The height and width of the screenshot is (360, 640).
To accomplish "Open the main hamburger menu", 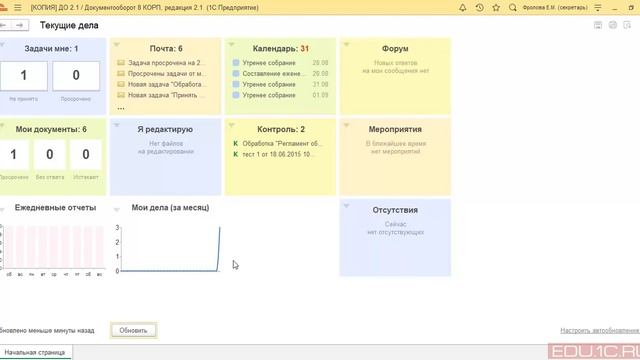I will (x=18, y=7).
